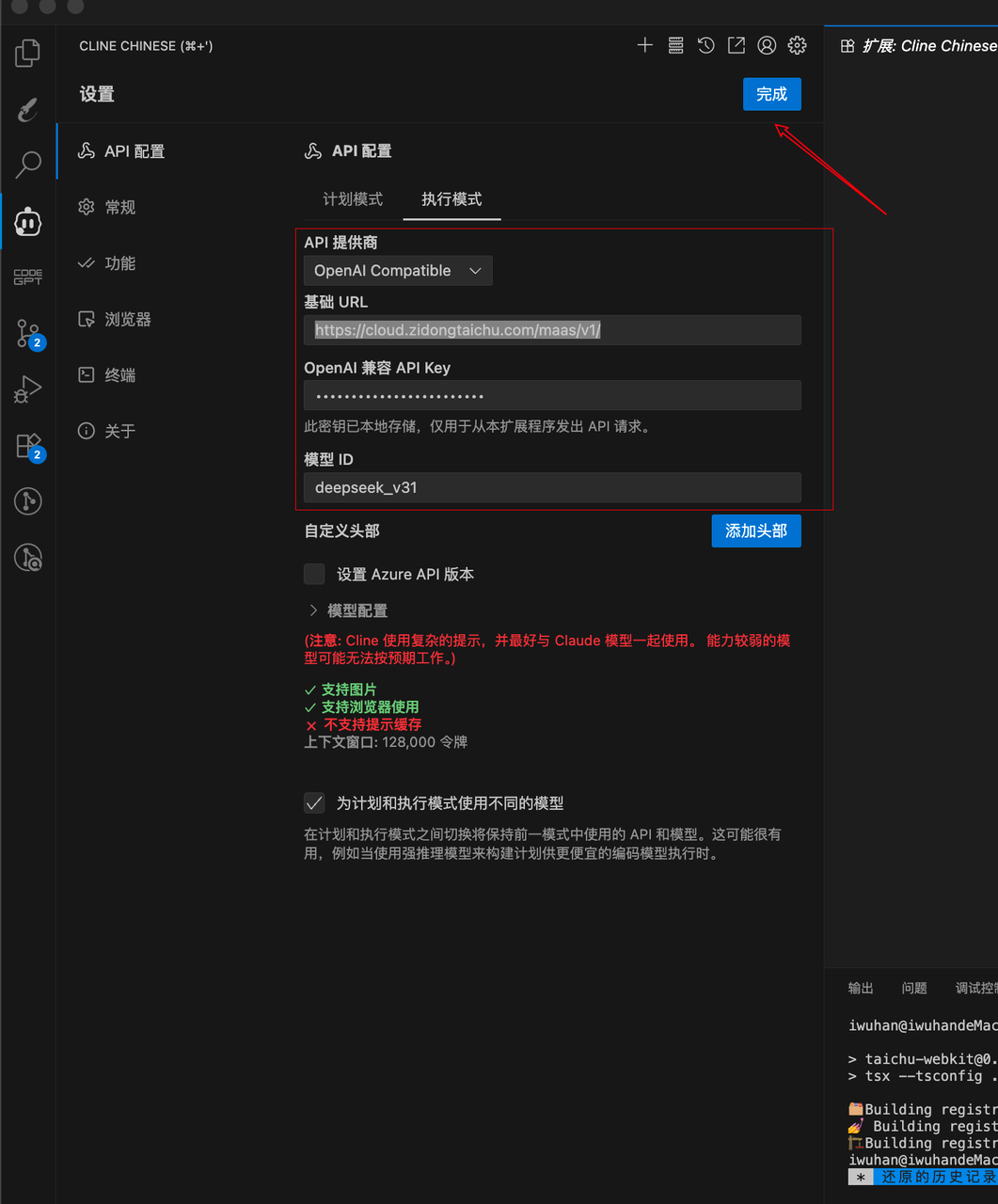
Task: Uncheck 为计划和执行模式使用不同的模型 checkbox
Action: click(x=314, y=802)
